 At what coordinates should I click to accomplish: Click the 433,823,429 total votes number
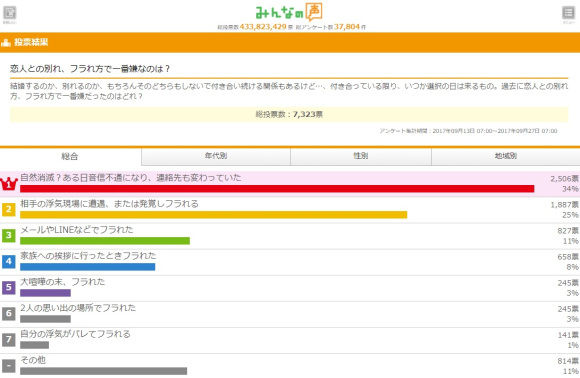263,27
